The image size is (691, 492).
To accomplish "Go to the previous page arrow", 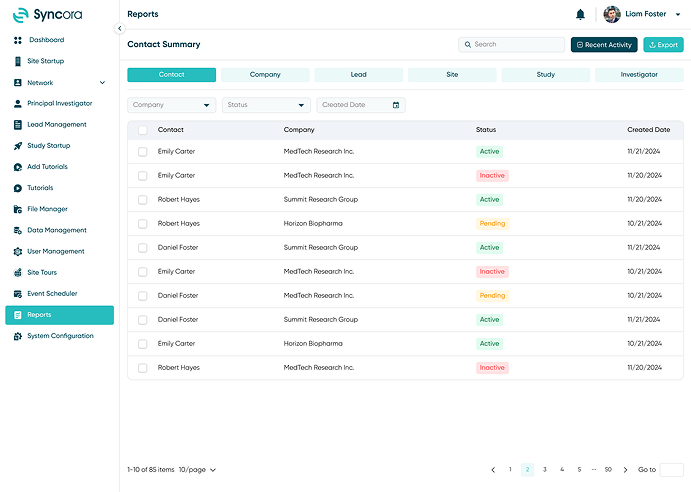I will click(x=493, y=470).
